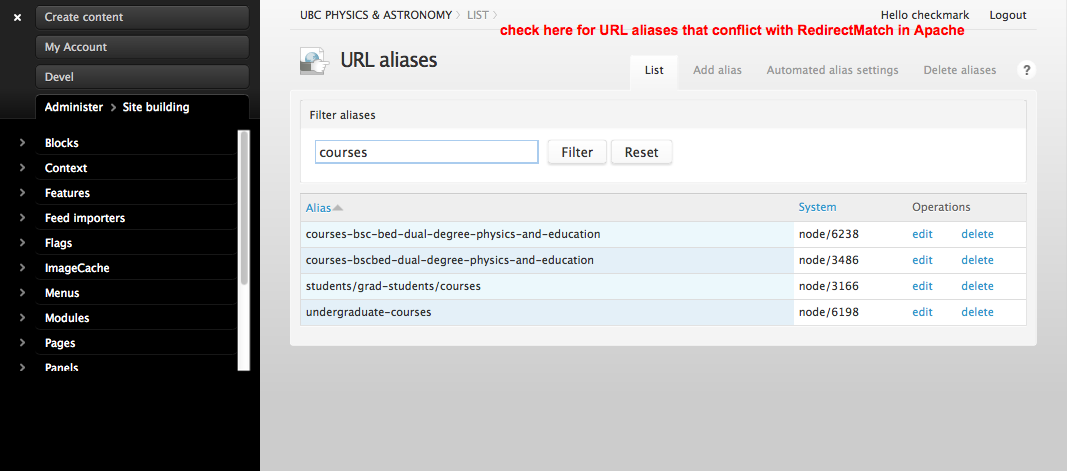Switch to the Add alias tab

pos(717,70)
